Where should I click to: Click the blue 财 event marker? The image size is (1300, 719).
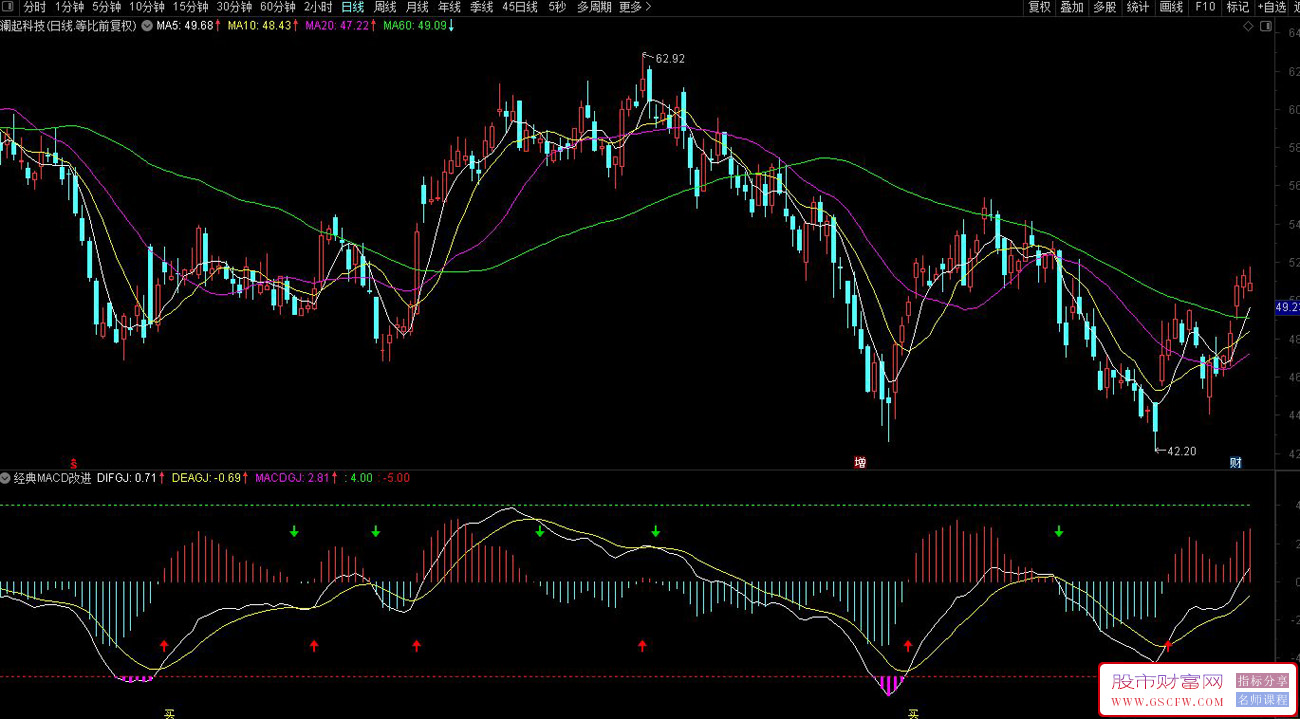1236,463
